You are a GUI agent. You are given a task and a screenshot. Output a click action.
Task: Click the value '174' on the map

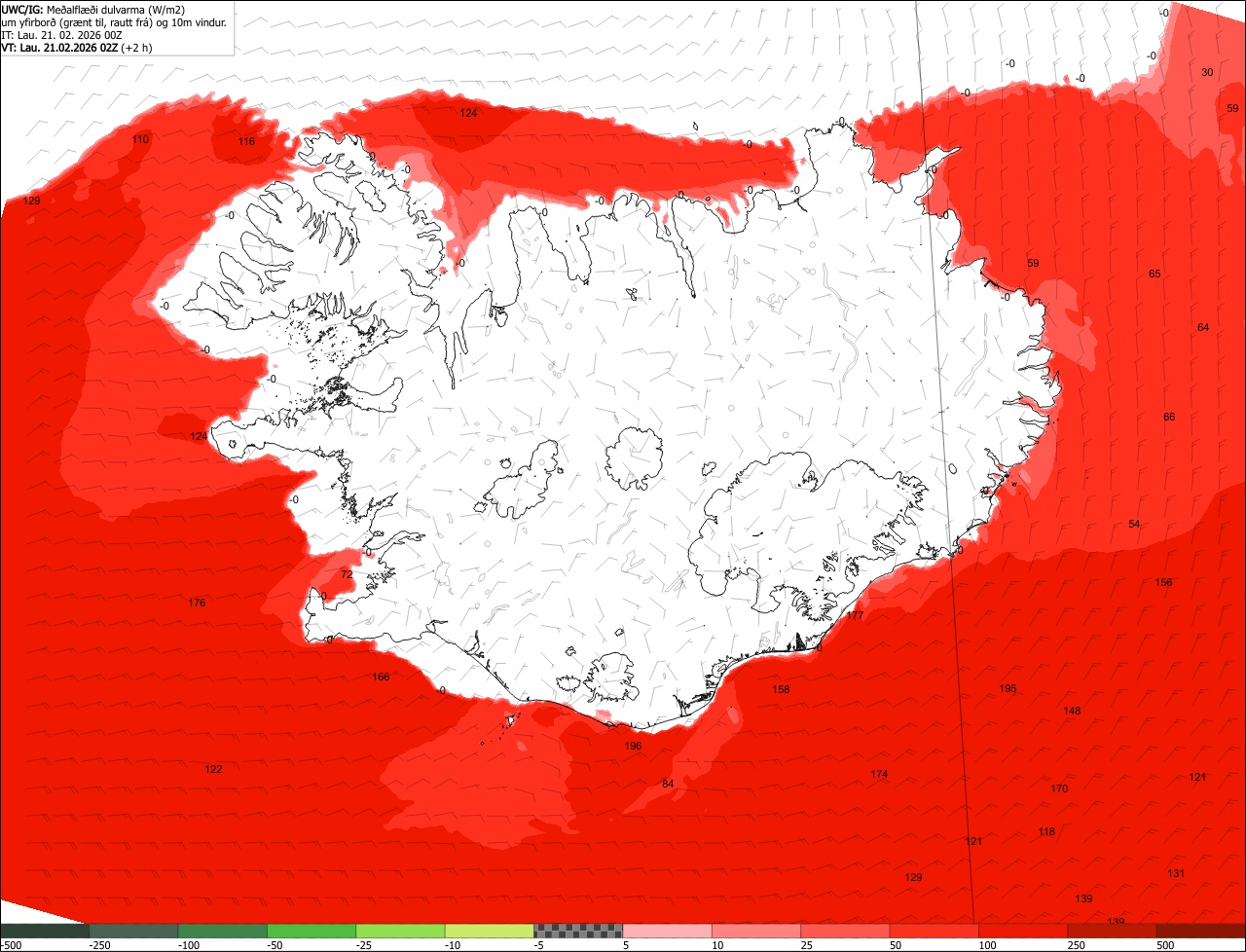tap(879, 775)
